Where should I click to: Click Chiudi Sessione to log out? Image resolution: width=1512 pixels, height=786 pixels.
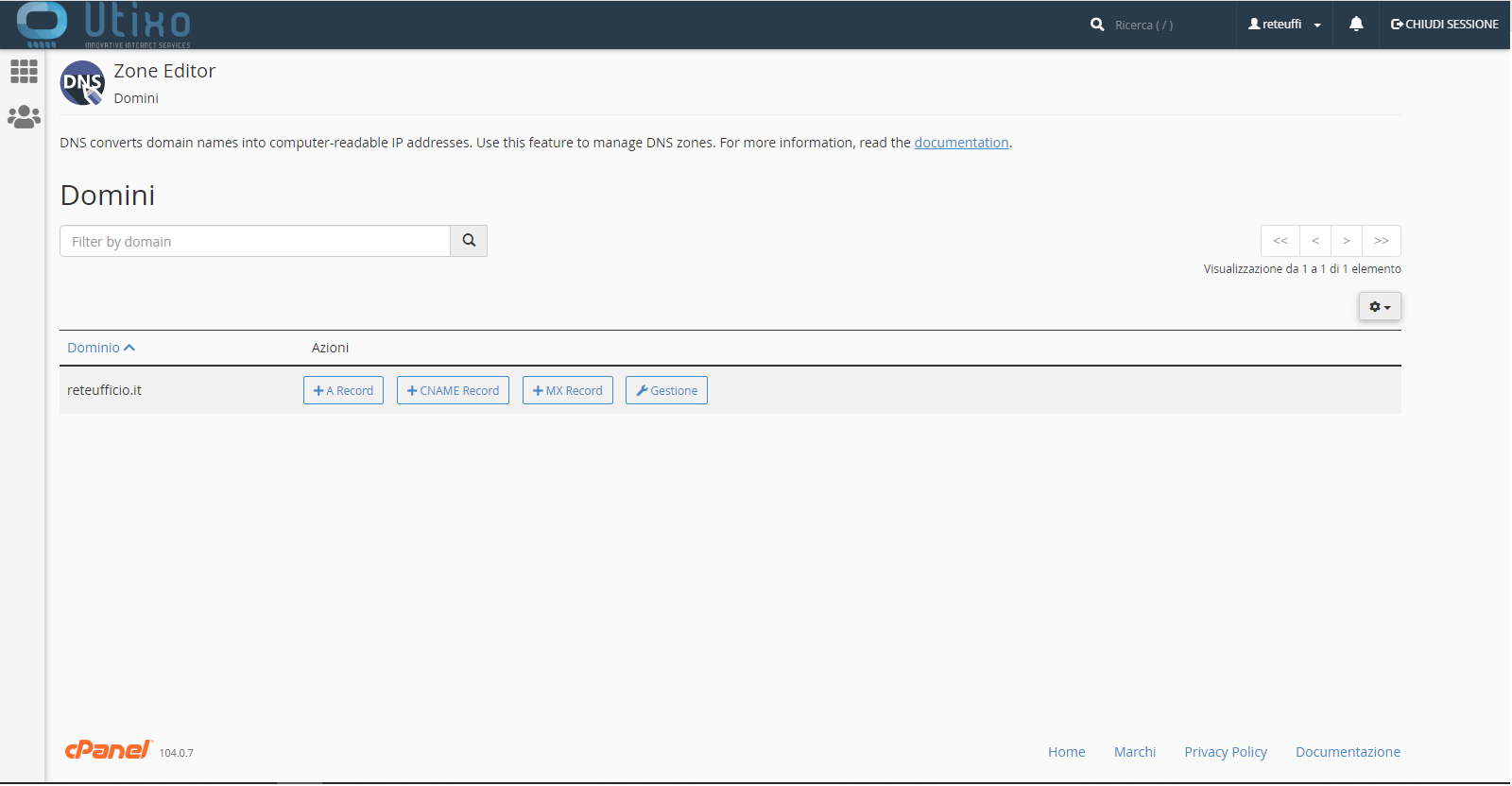tap(1444, 25)
